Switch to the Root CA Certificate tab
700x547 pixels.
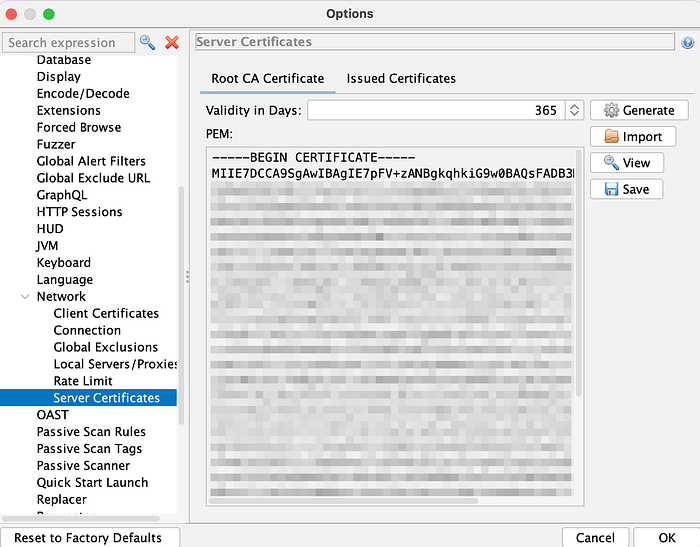[267, 79]
